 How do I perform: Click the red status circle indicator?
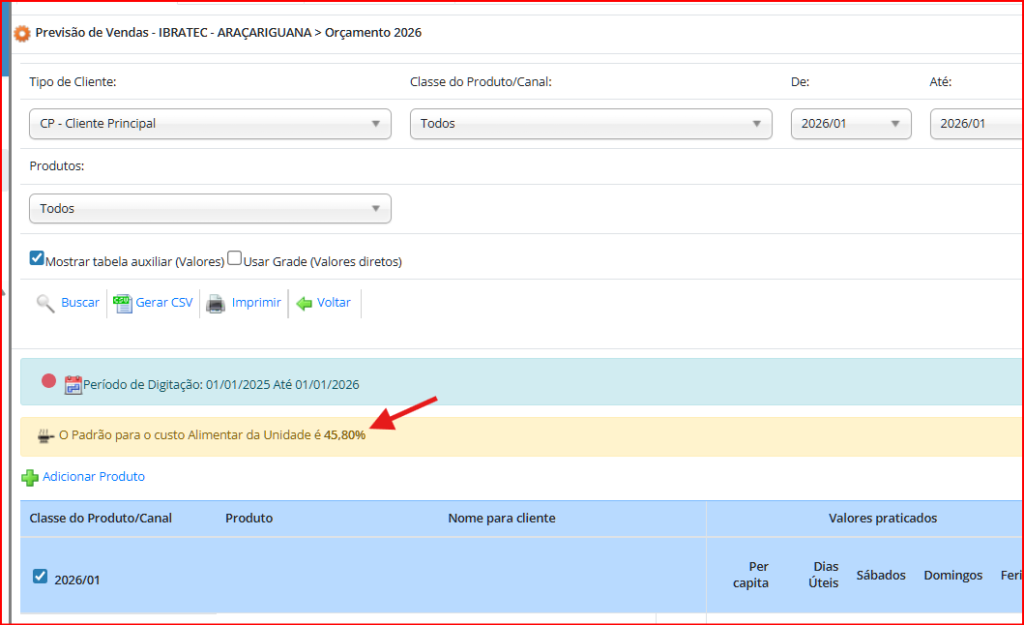48,381
